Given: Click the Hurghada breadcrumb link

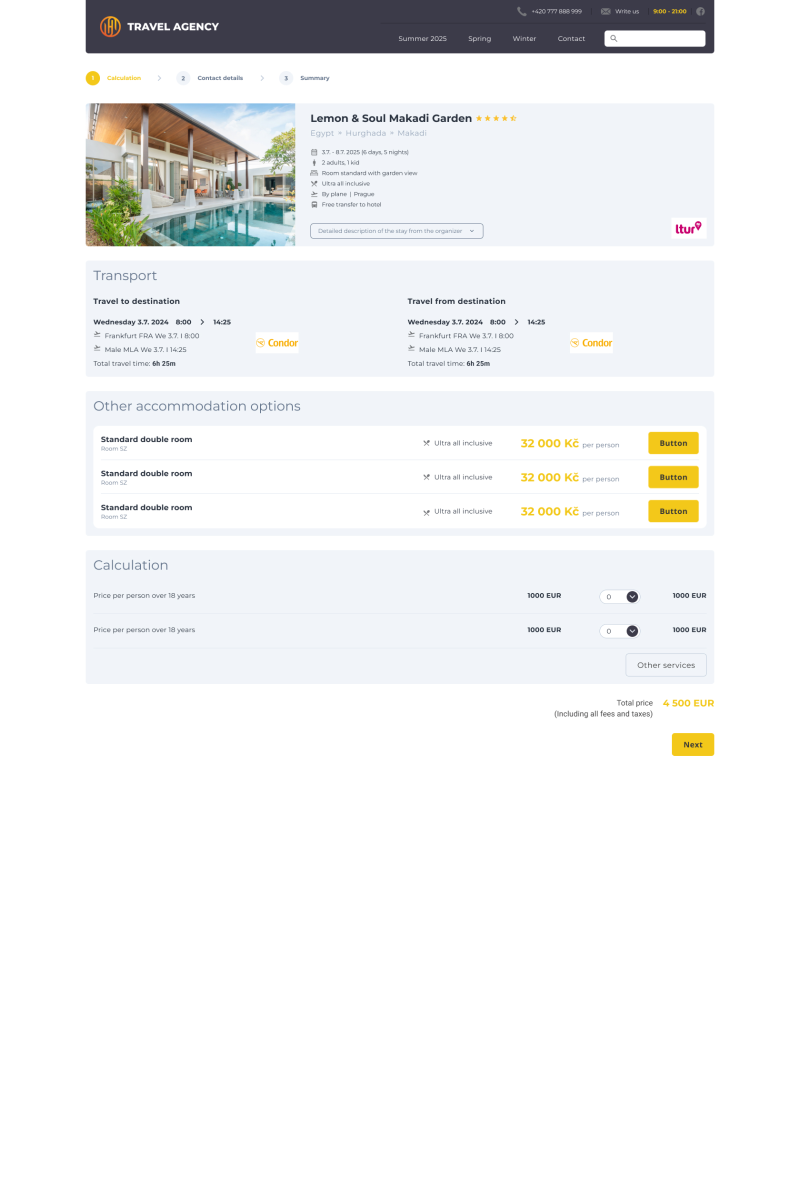Looking at the screenshot, I should (x=366, y=133).
